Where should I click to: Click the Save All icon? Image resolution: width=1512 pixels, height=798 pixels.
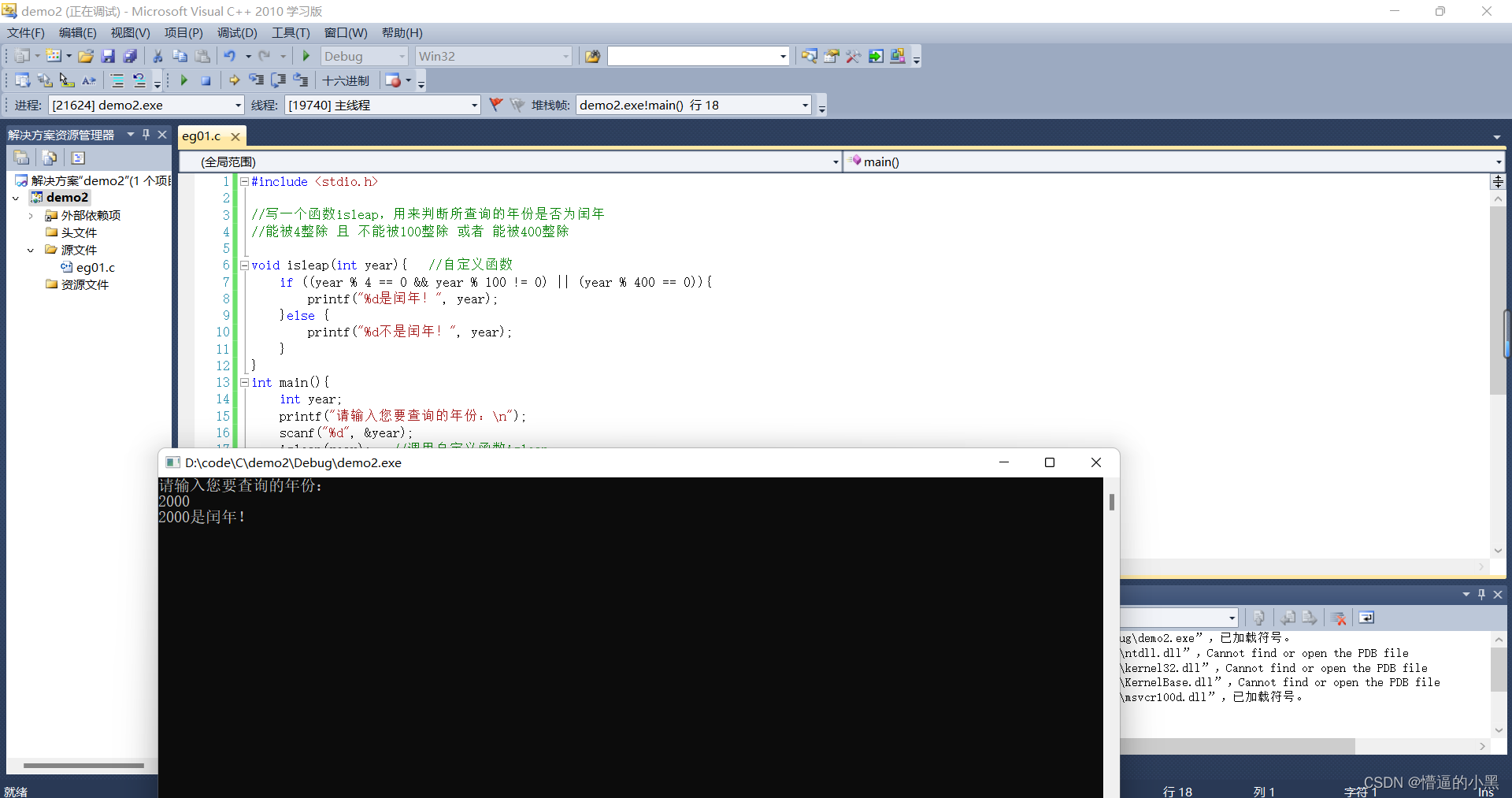pos(130,56)
